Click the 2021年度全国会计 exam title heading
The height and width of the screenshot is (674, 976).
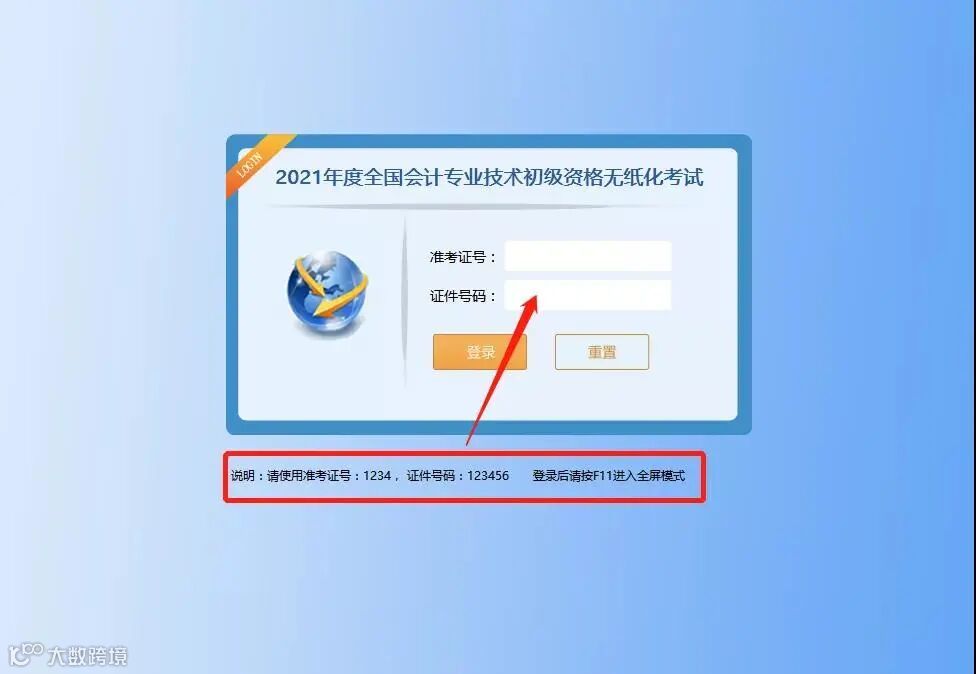coord(489,177)
